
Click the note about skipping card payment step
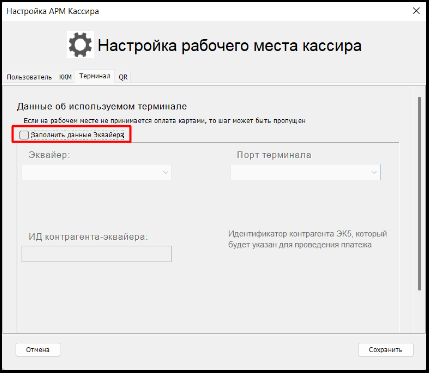[164, 121]
